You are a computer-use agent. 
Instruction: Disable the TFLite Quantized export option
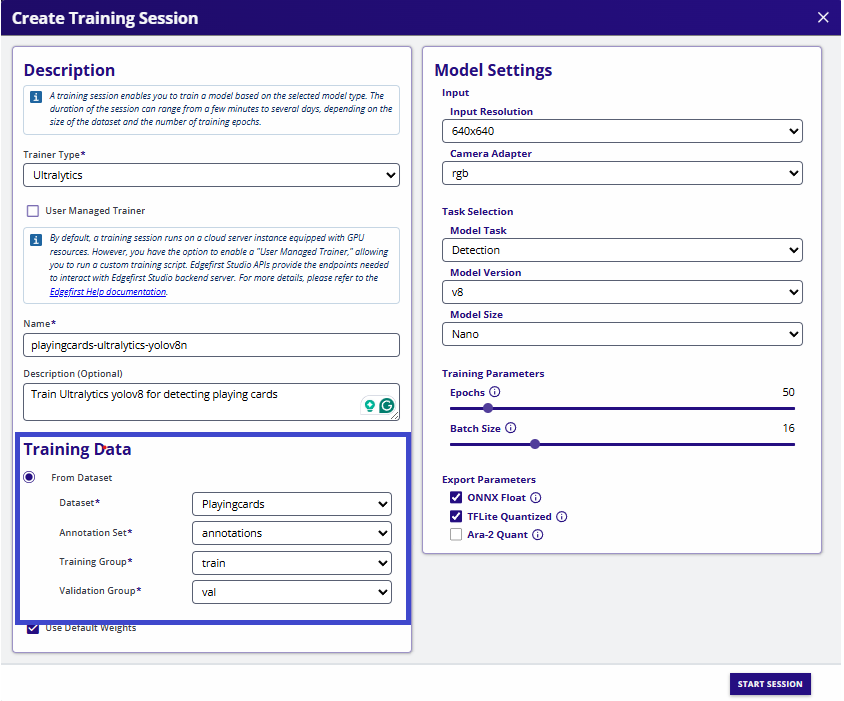pyautogui.click(x=455, y=516)
